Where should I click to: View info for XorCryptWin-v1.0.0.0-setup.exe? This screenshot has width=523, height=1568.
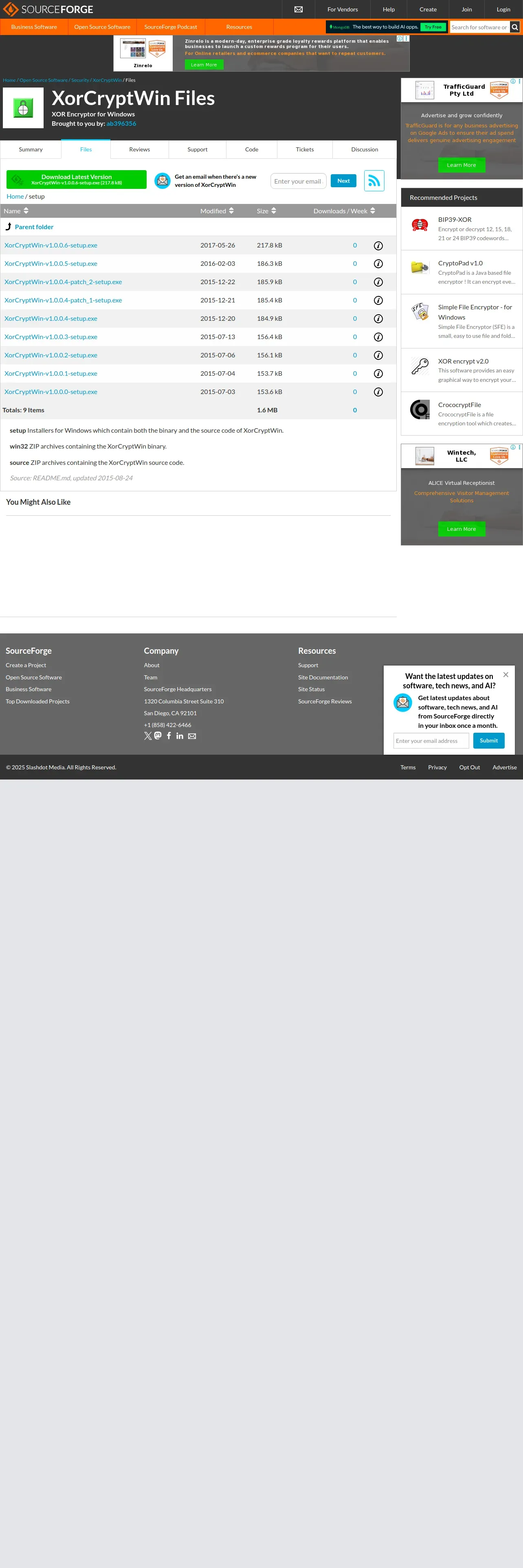click(378, 392)
